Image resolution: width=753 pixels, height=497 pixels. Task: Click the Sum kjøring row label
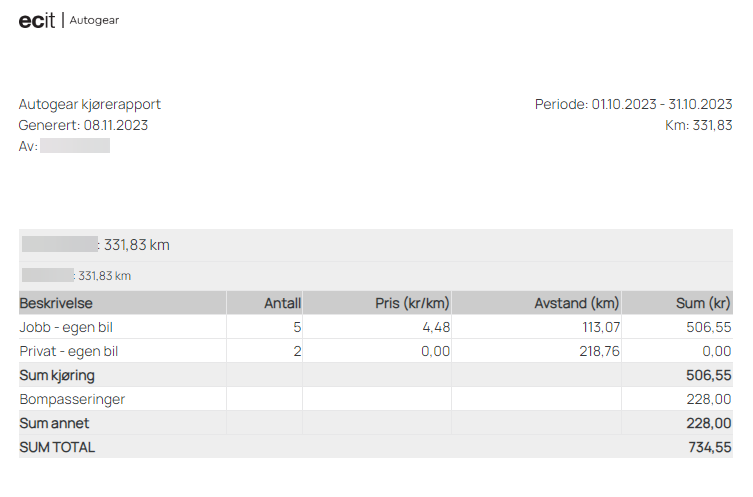(x=57, y=376)
